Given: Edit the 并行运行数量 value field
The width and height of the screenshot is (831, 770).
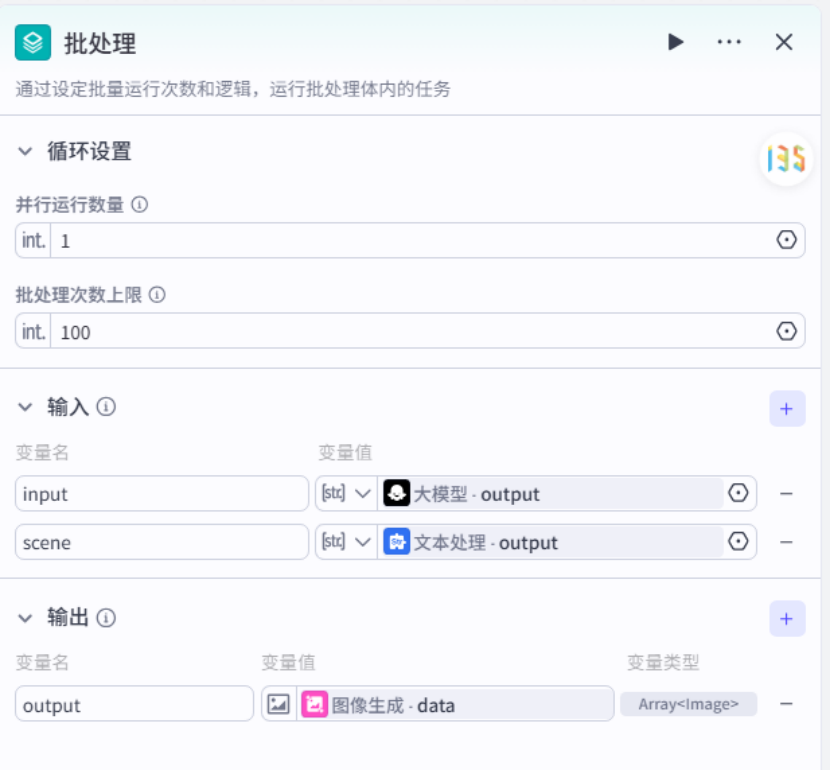Looking at the screenshot, I should pyautogui.click(x=411, y=241).
